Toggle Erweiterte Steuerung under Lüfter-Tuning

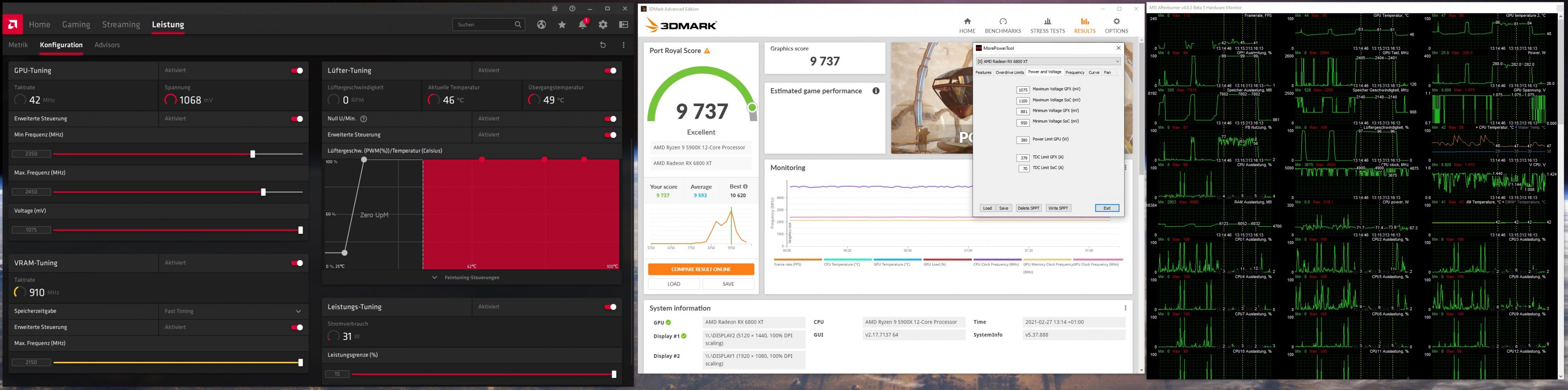(x=610, y=135)
